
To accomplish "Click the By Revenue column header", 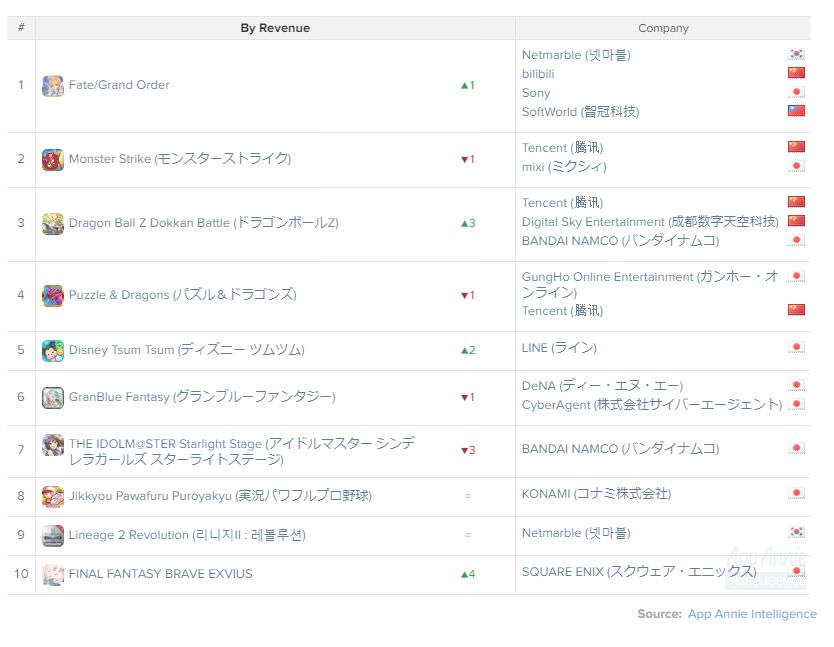I will (x=275, y=28).
